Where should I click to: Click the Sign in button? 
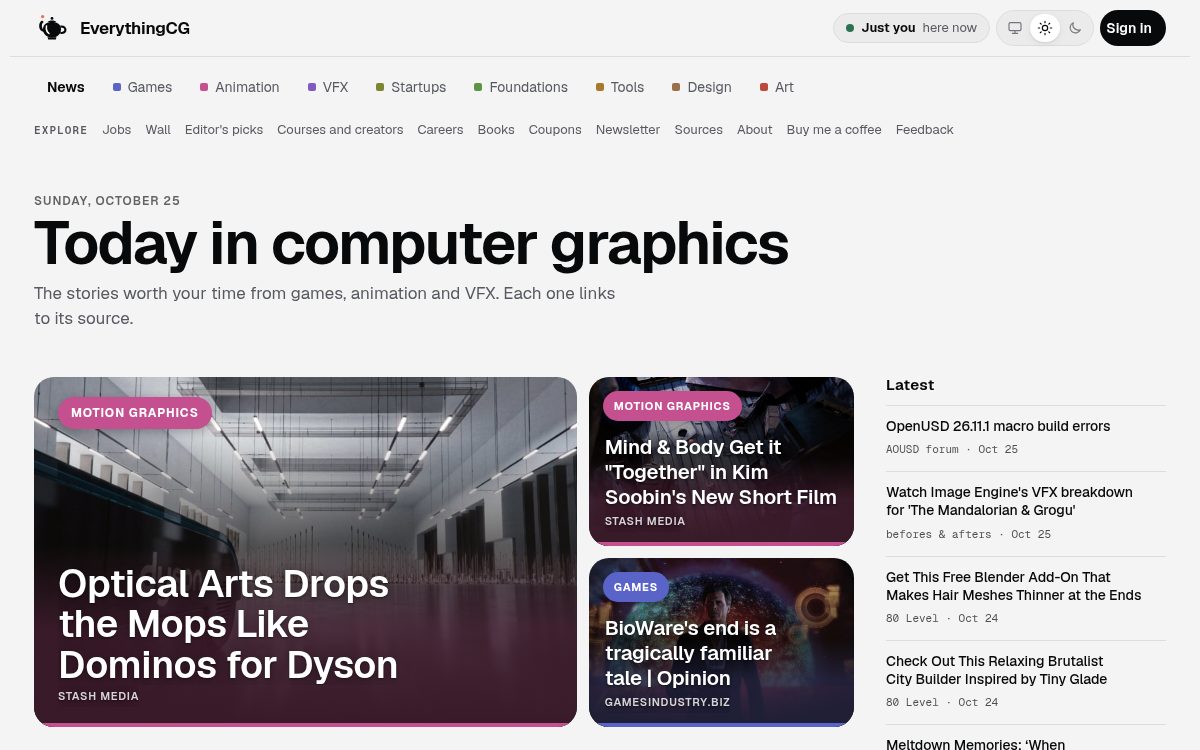[x=1133, y=28]
